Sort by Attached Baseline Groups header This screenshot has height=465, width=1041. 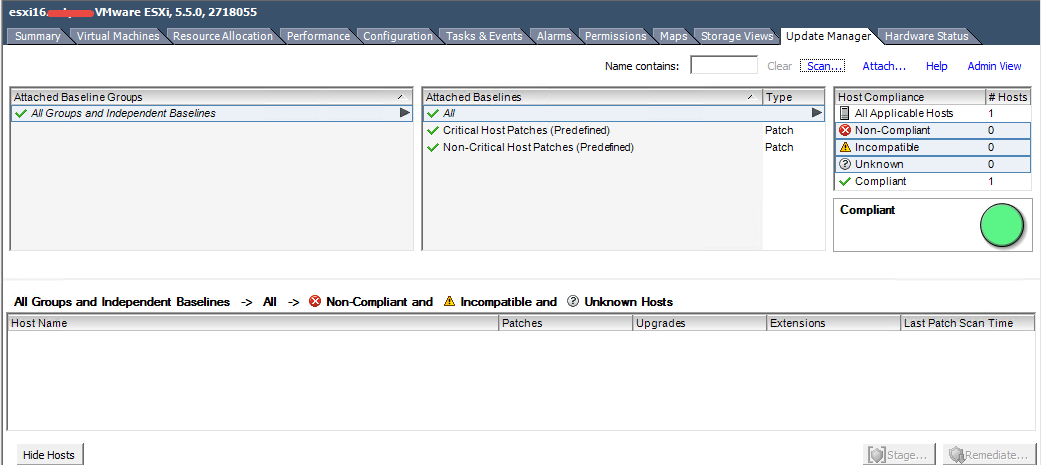click(211, 97)
